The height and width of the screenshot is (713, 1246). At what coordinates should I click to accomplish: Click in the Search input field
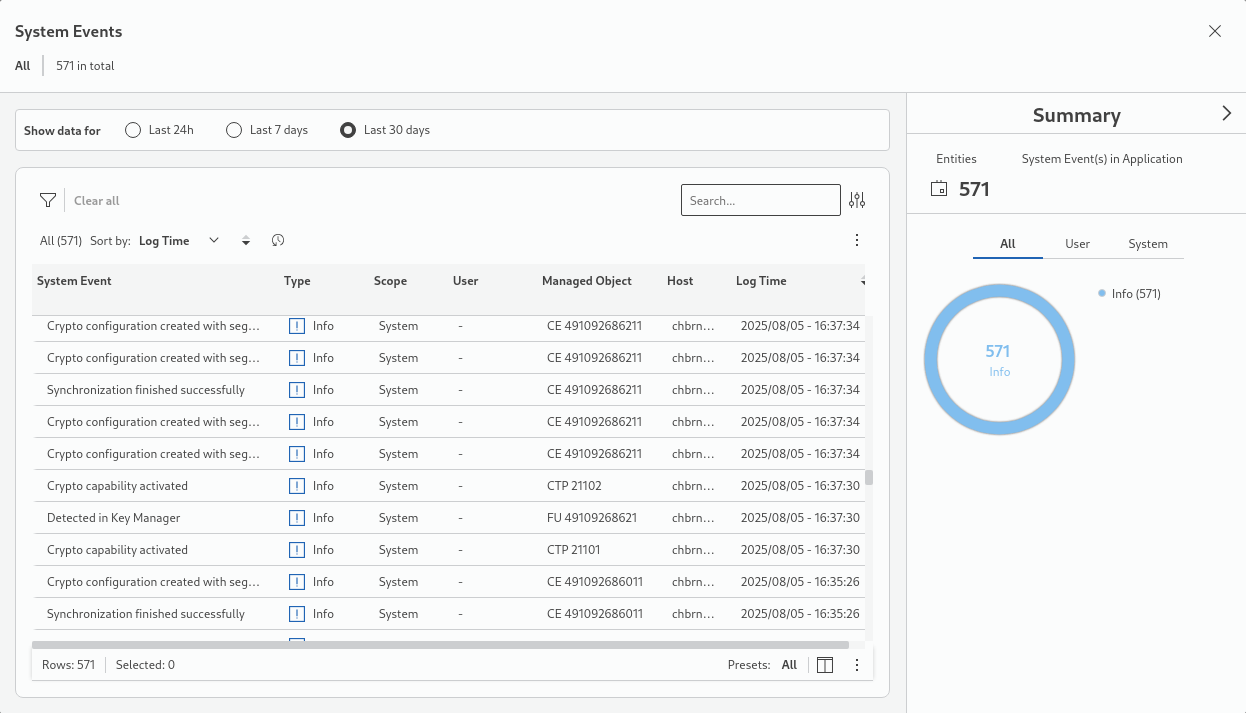(760, 200)
